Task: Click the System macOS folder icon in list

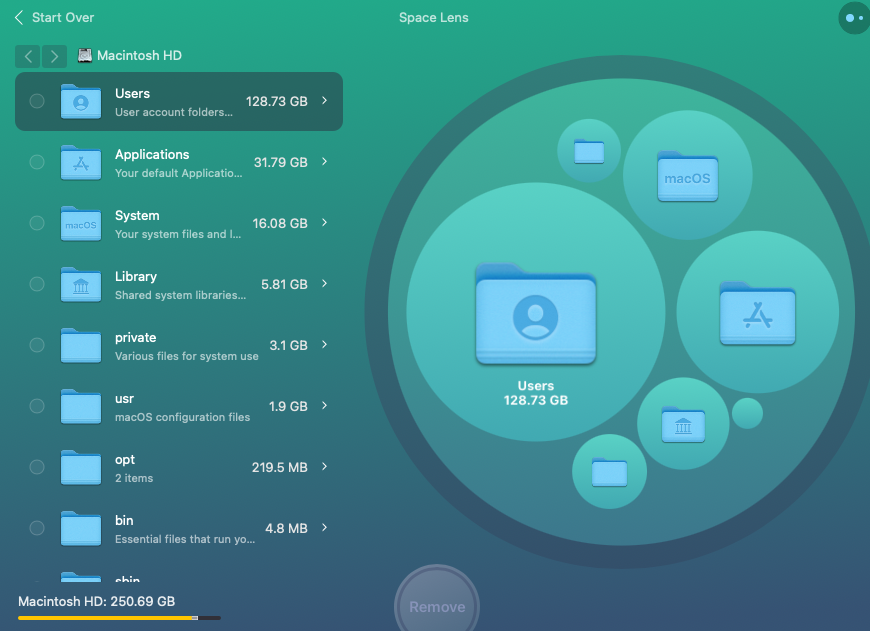Action: pos(81,224)
